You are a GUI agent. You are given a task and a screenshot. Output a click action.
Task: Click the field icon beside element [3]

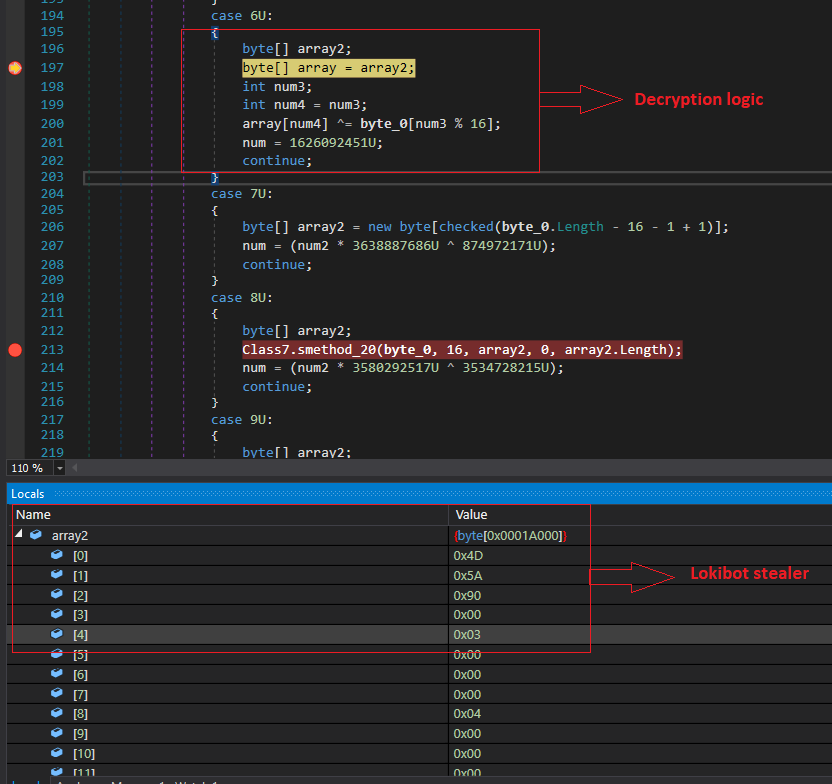click(57, 614)
